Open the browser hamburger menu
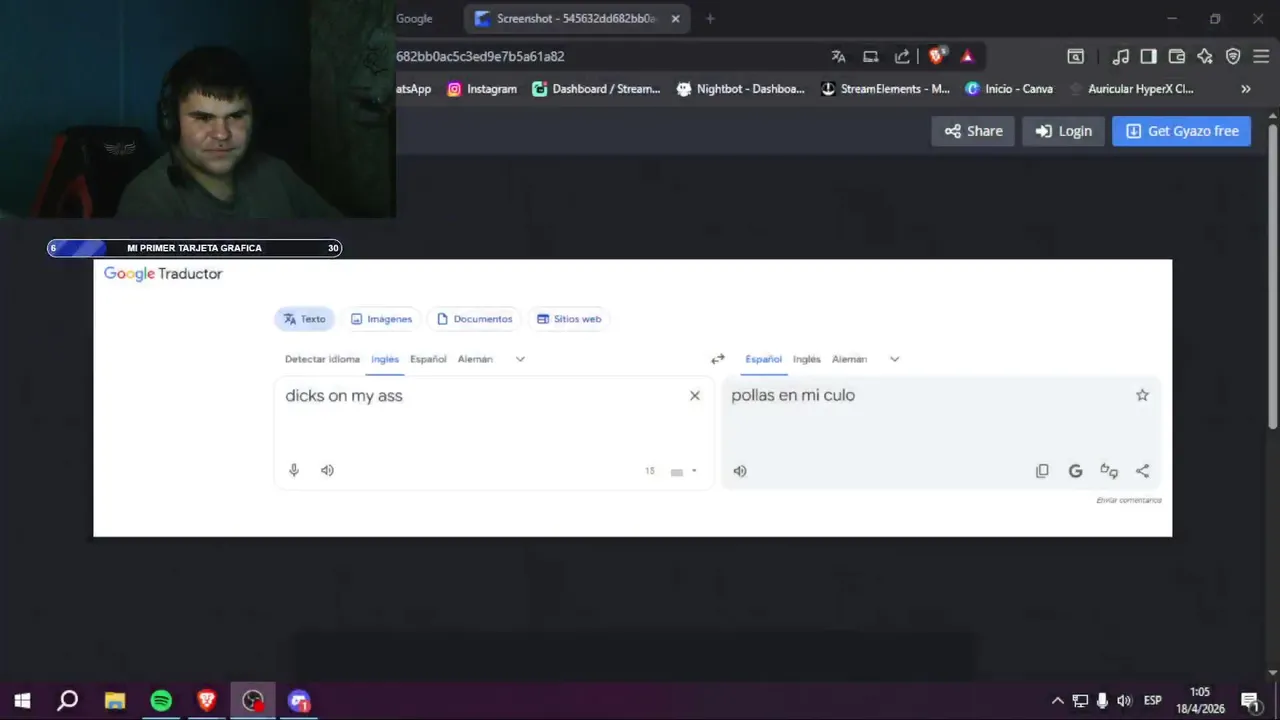Viewport: 1280px width, 720px height. (x=1260, y=56)
